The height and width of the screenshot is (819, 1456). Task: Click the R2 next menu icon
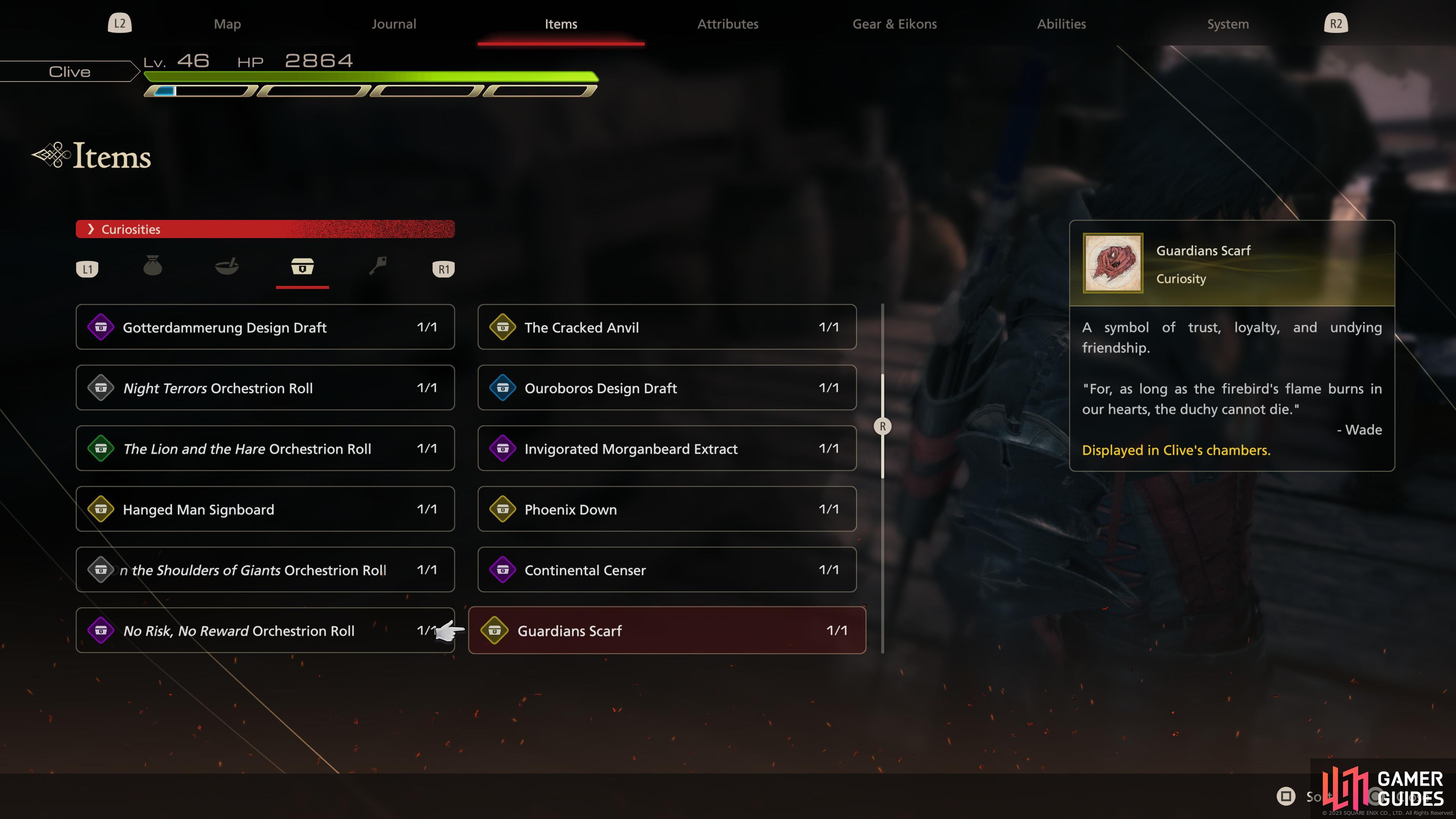[x=1335, y=24]
